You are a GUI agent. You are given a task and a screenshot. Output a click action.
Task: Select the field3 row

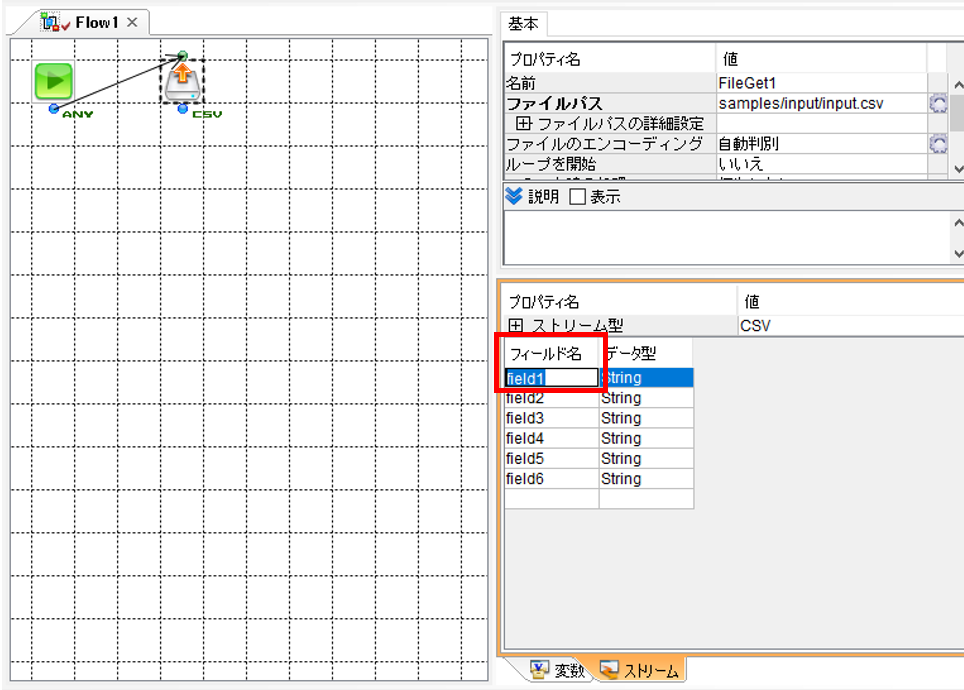coord(599,418)
